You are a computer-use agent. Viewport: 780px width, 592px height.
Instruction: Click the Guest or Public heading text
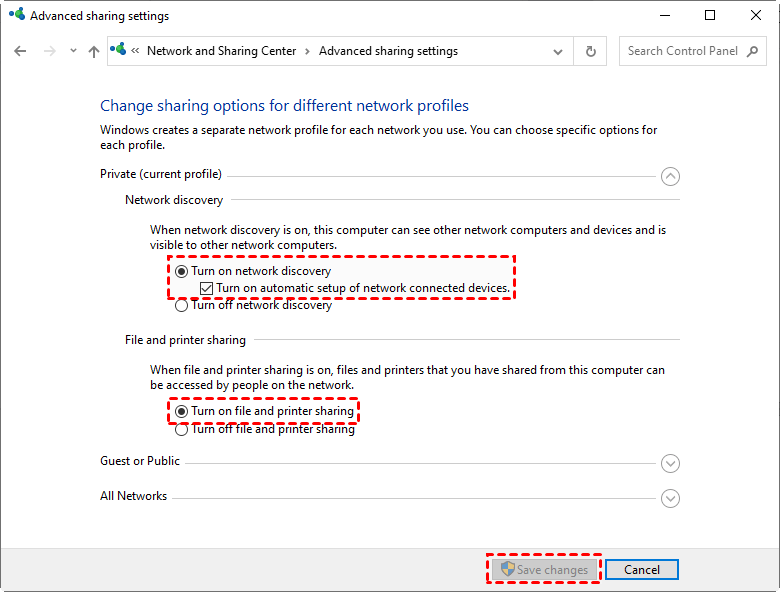pyautogui.click(x=140, y=461)
